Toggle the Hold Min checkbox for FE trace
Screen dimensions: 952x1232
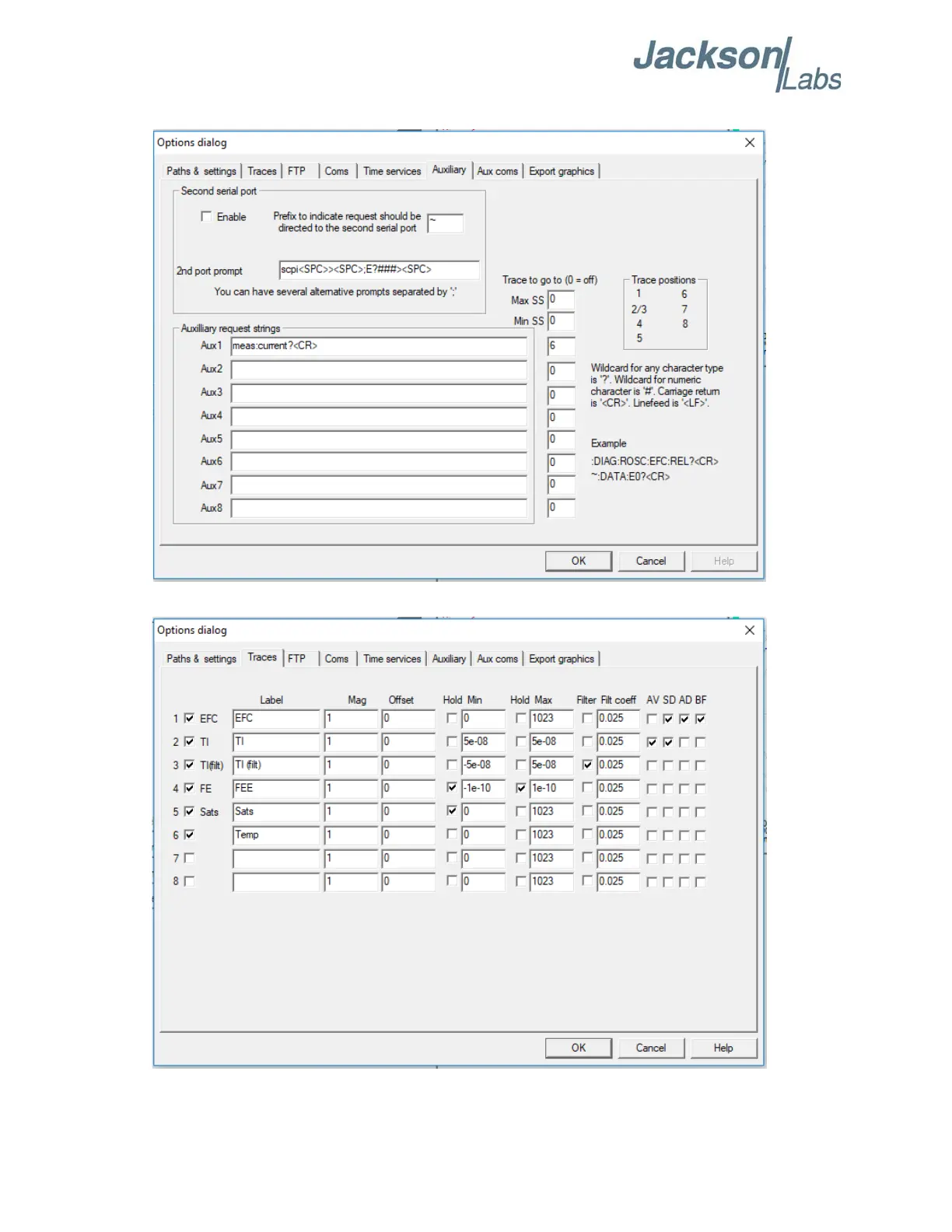pos(452,788)
